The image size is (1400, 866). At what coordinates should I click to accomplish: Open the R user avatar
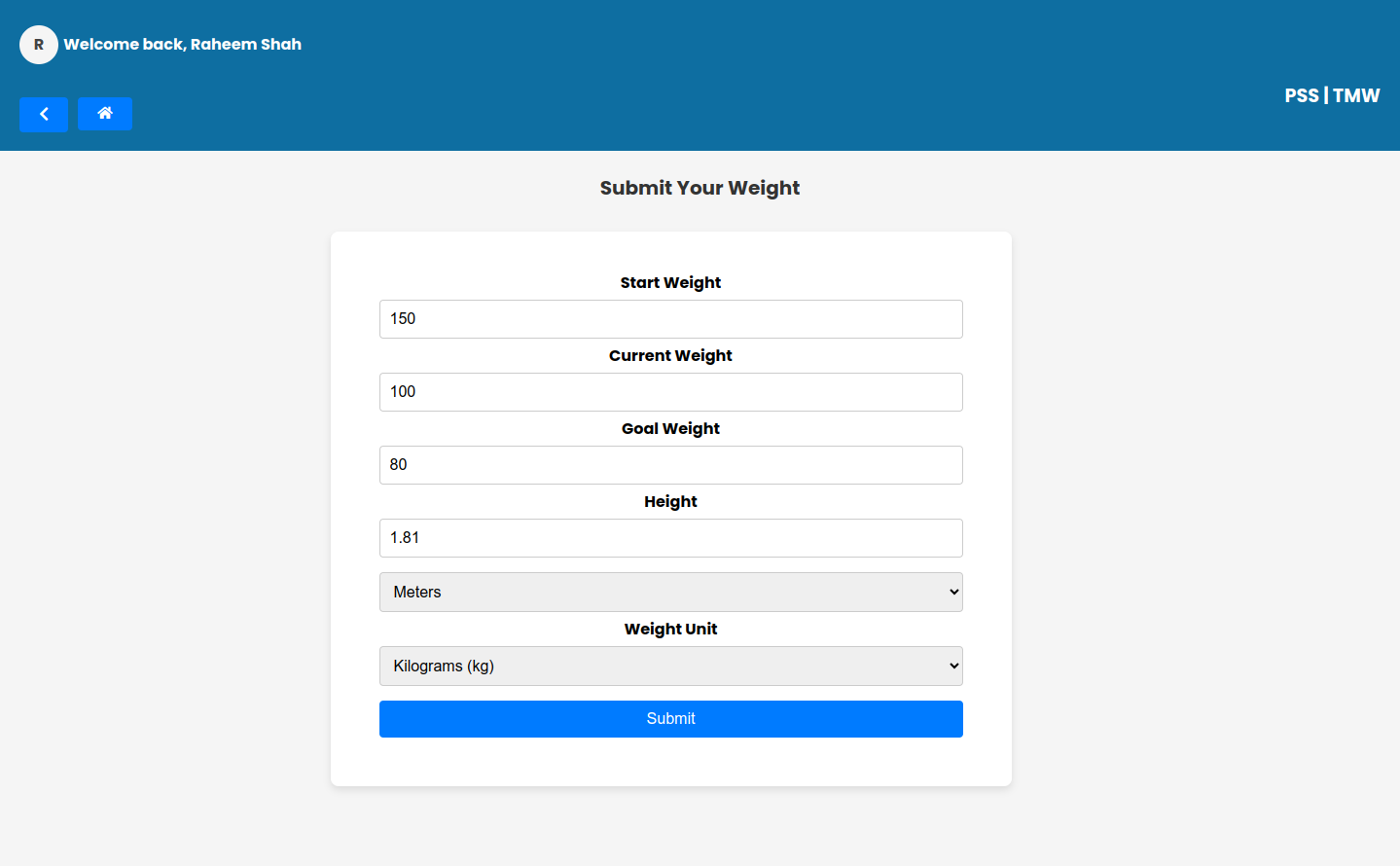click(39, 45)
